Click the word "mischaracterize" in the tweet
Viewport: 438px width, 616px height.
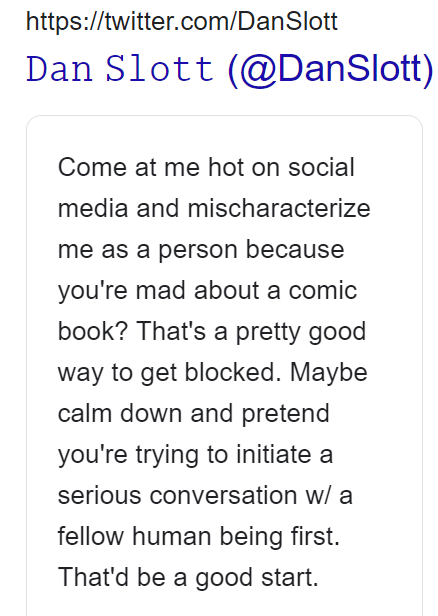(279, 208)
